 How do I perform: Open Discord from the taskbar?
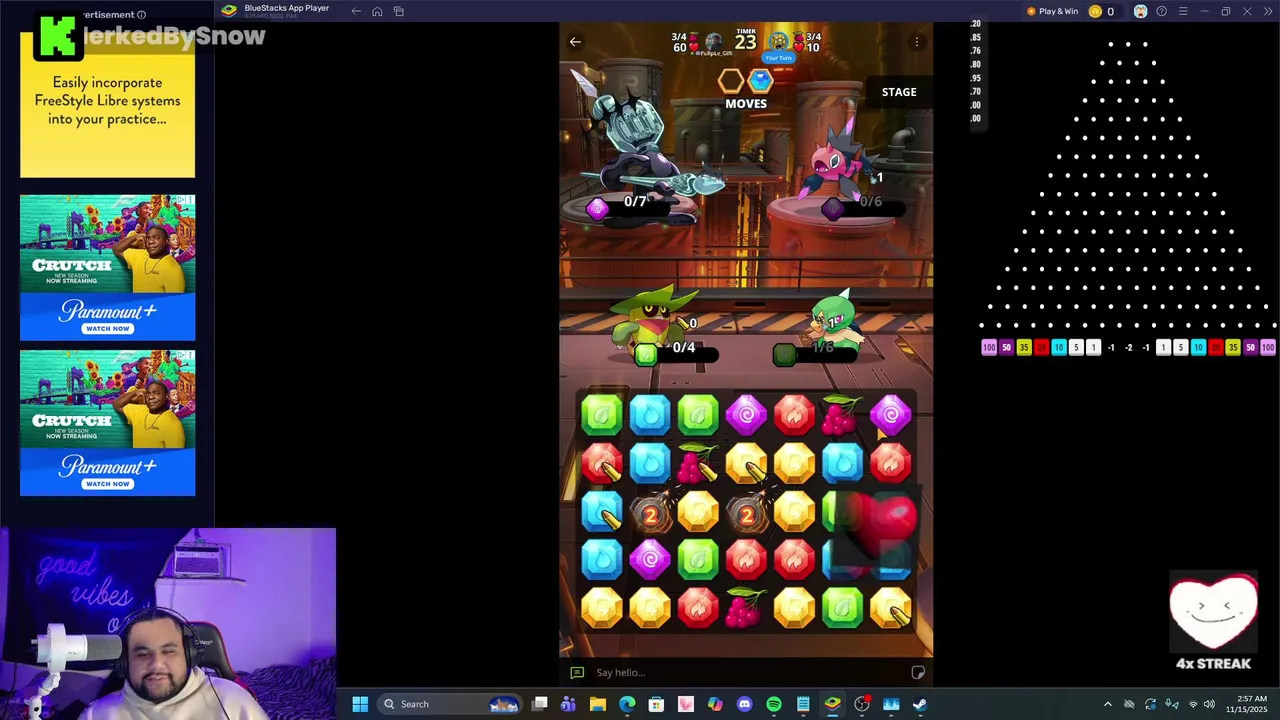point(744,704)
